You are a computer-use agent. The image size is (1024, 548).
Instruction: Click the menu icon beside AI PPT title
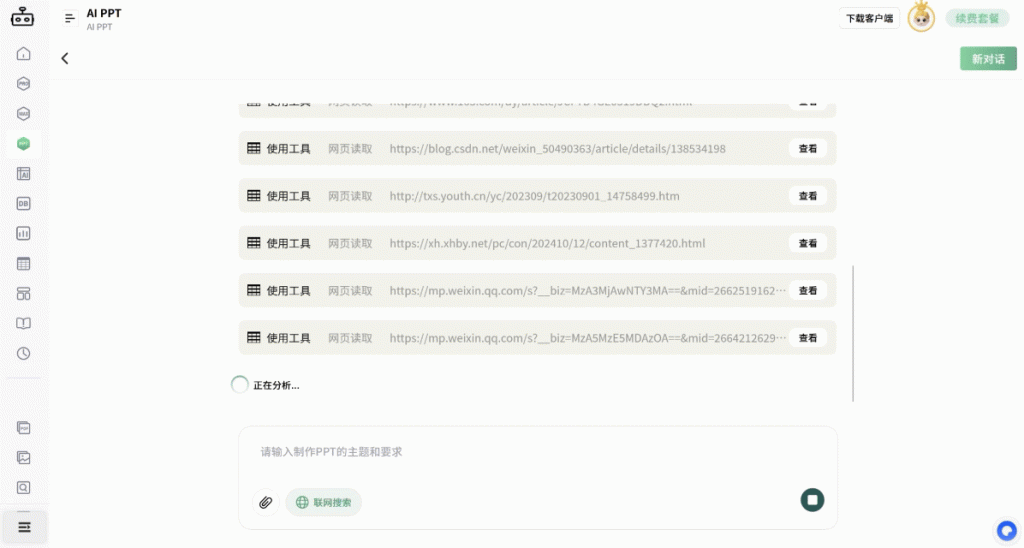coord(70,18)
